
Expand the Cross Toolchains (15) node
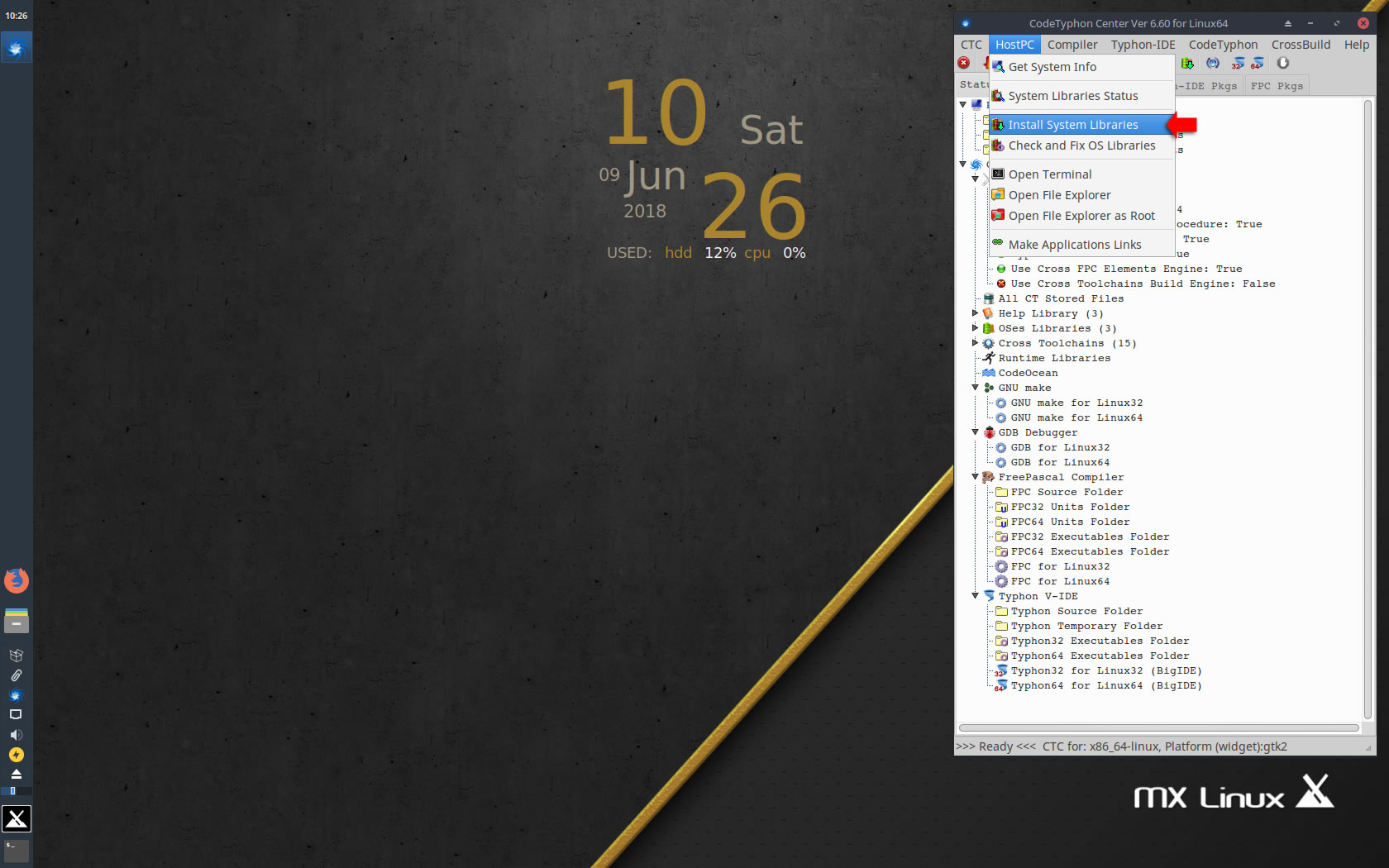coord(975,343)
